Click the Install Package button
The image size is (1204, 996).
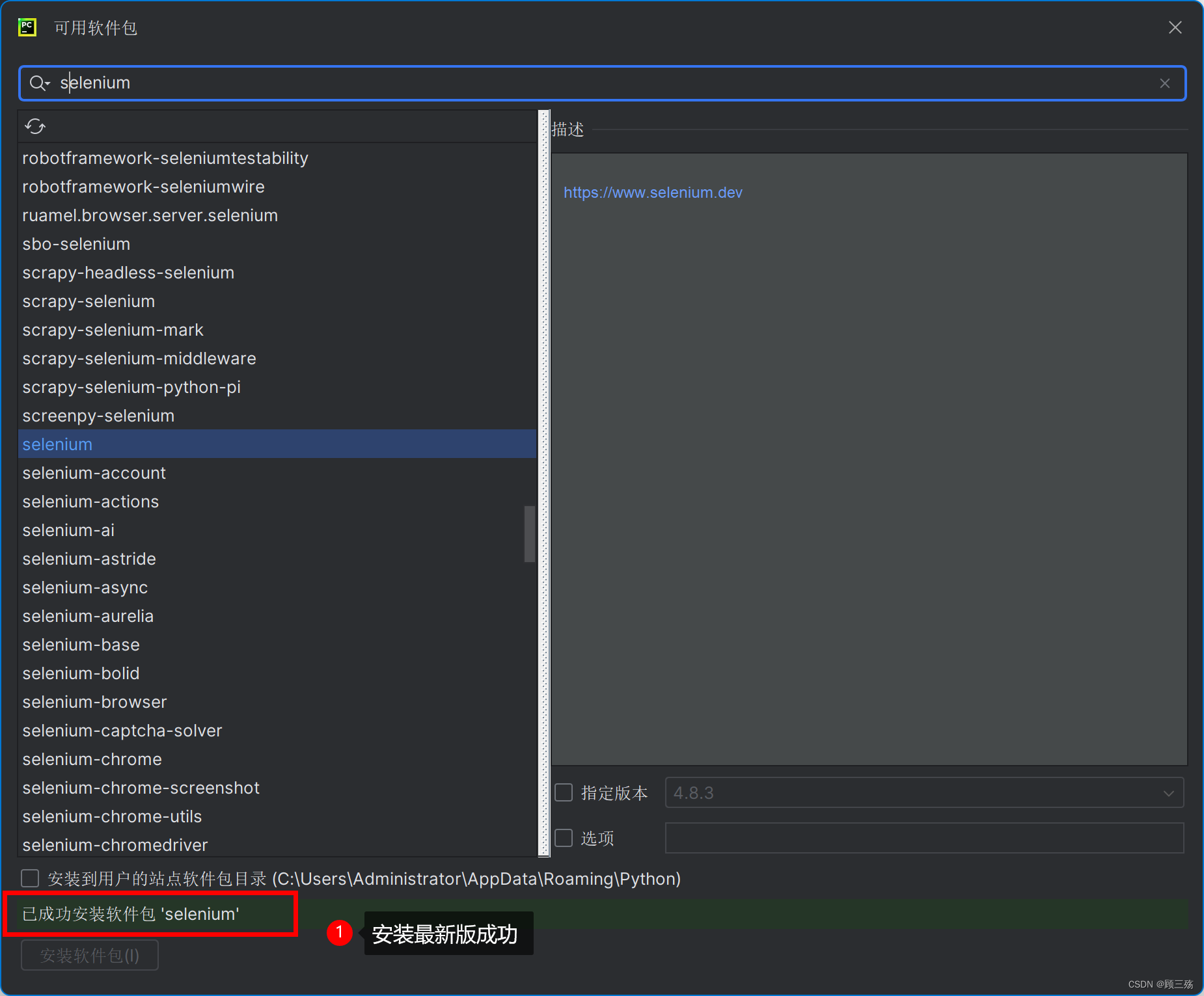pyautogui.click(x=90, y=955)
